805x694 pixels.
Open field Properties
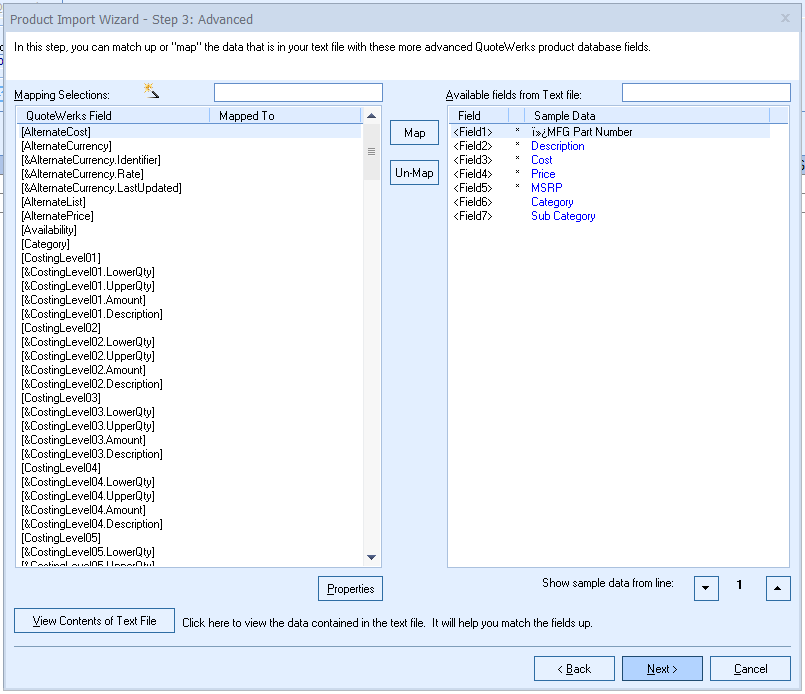(350, 589)
